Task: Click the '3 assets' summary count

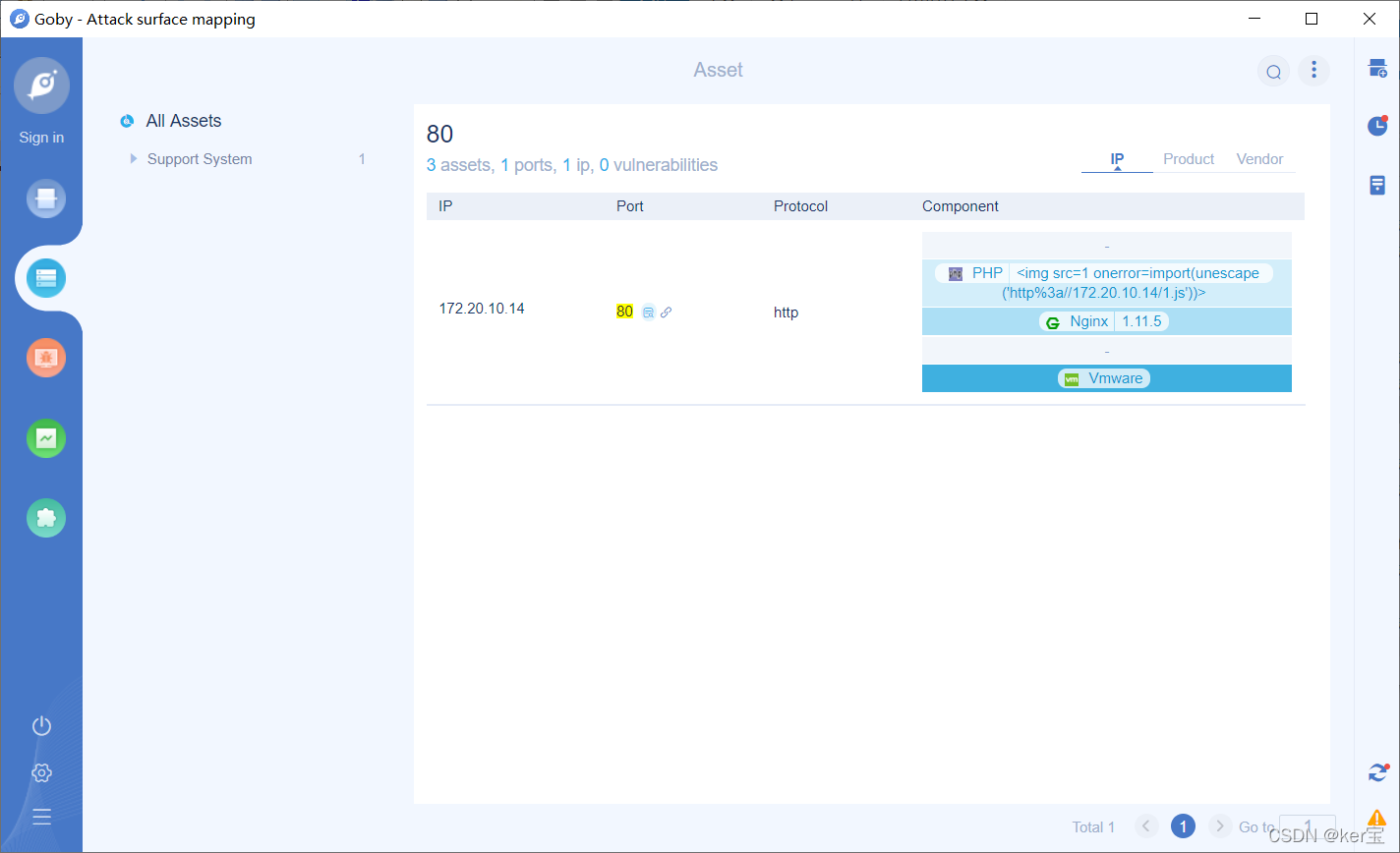Action: click(x=457, y=165)
